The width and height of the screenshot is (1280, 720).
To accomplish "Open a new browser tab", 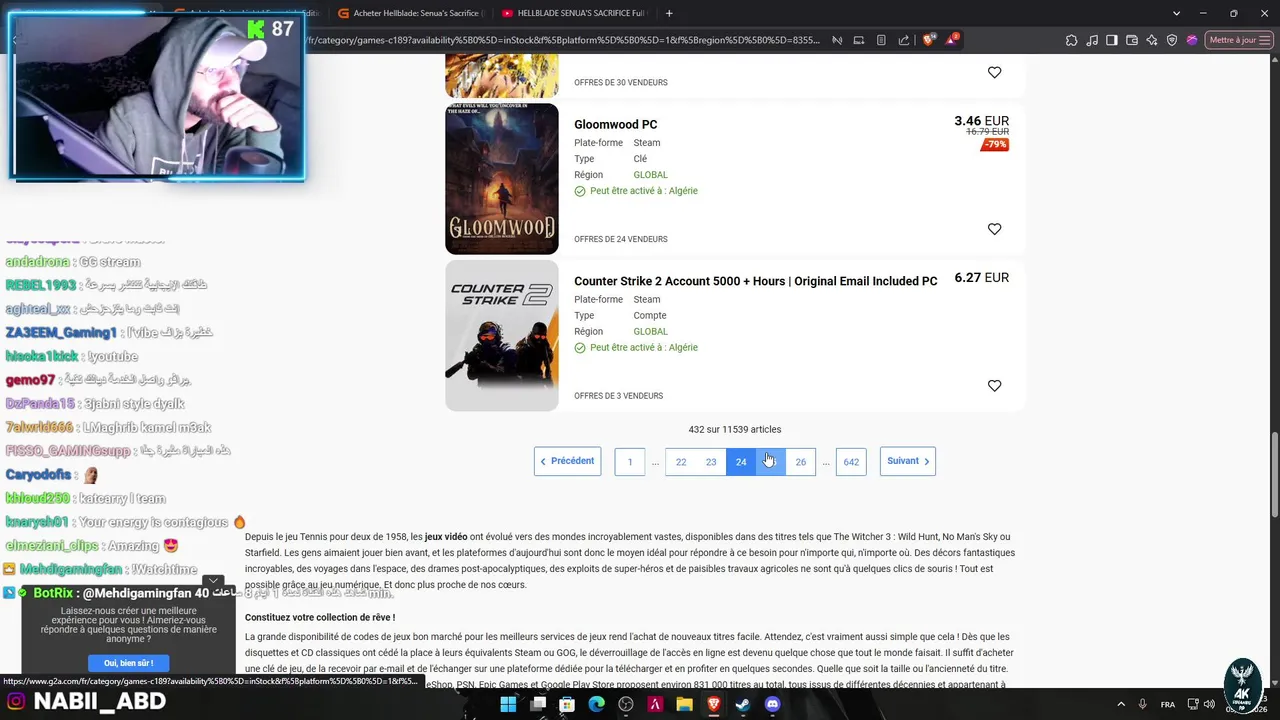I will click(669, 13).
